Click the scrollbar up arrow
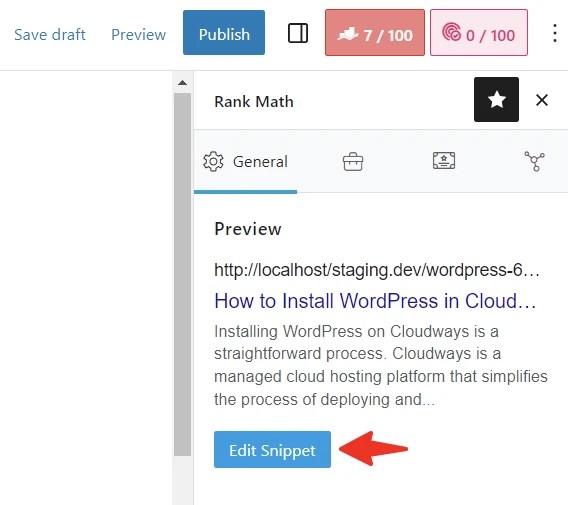The height and width of the screenshot is (505, 568). click(x=183, y=83)
